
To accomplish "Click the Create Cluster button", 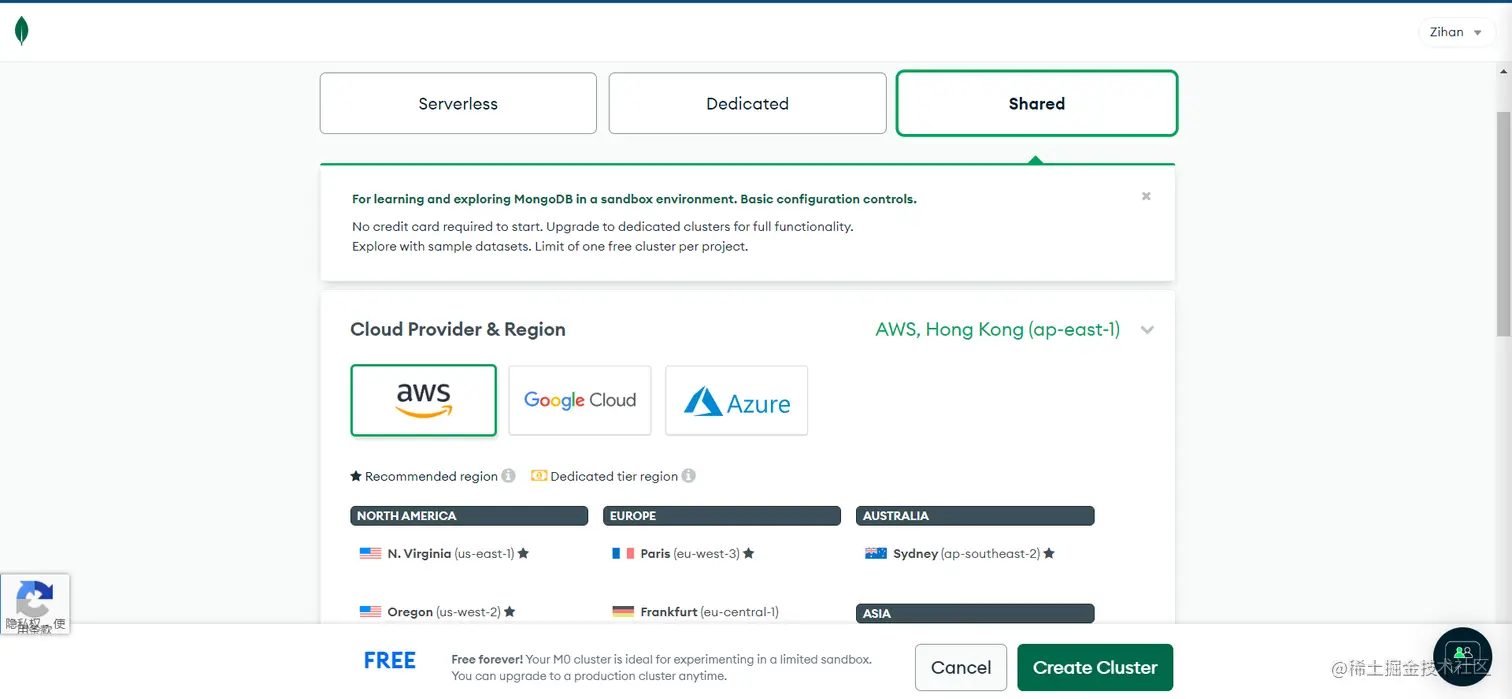I will tap(1095, 667).
